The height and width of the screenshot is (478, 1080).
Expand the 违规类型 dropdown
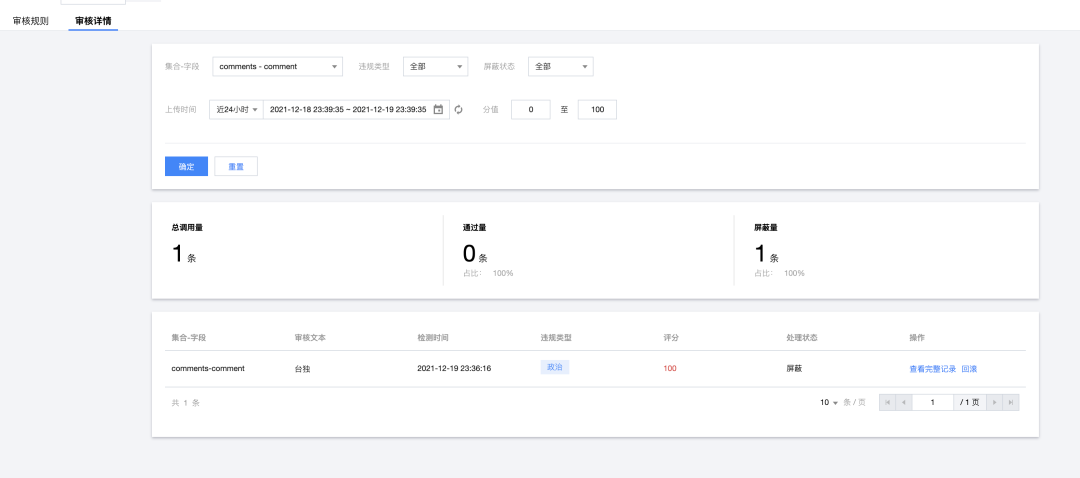pyautogui.click(x=435, y=67)
